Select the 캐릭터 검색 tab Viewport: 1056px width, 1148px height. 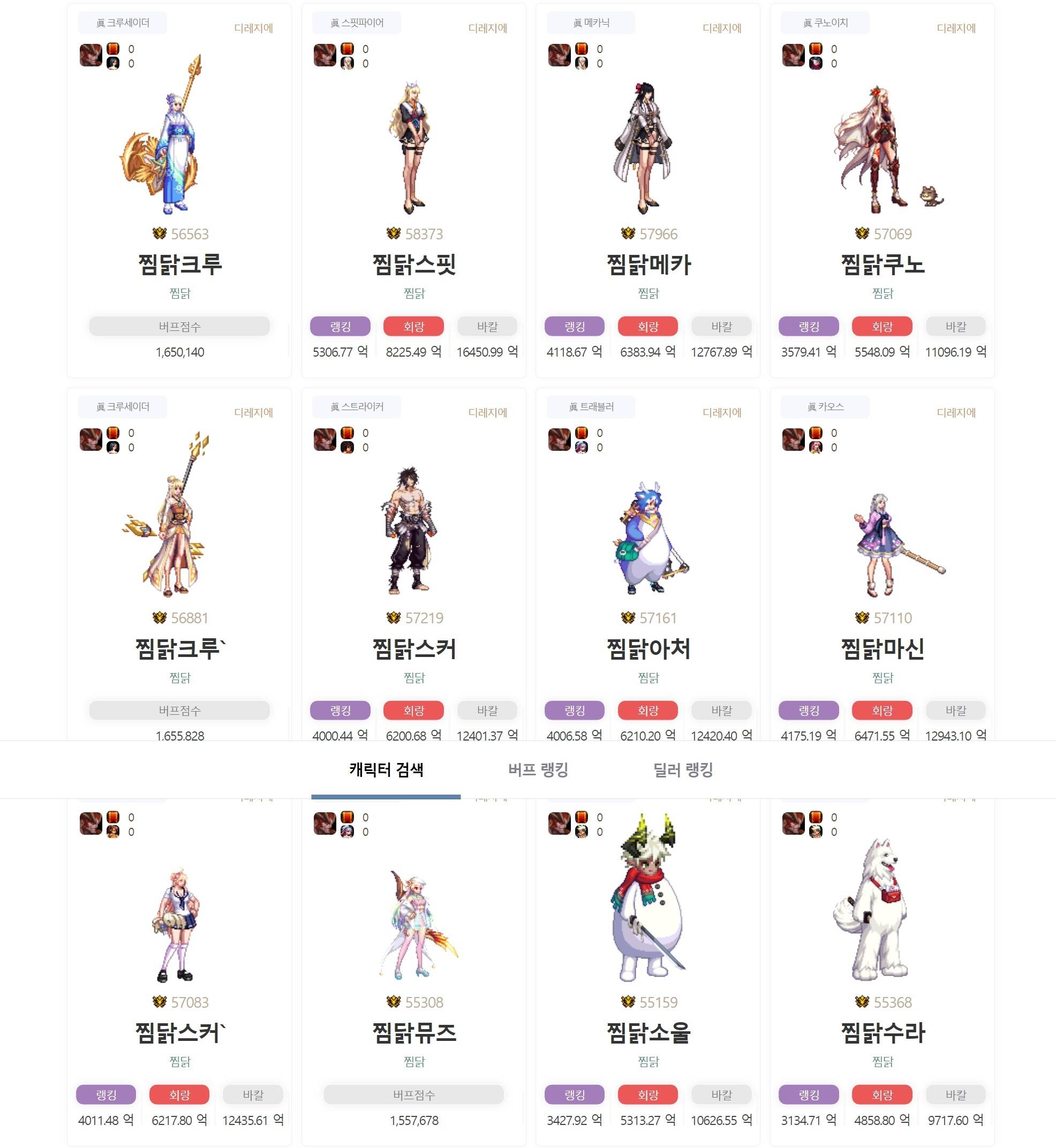(x=386, y=769)
